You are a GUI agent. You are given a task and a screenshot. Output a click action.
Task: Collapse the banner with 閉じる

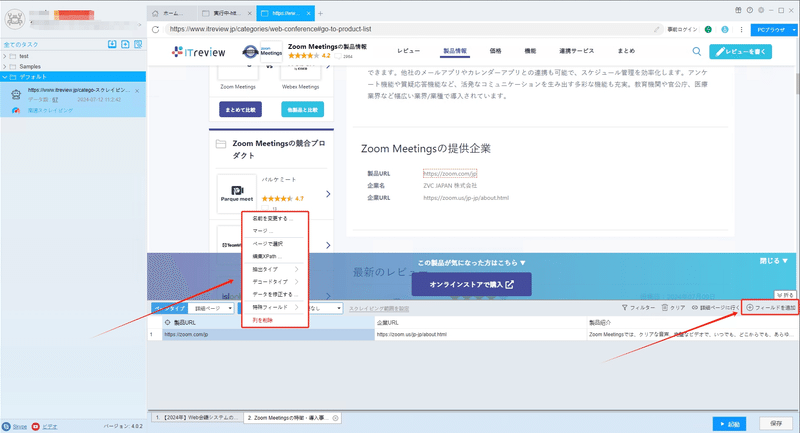click(773, 261)
